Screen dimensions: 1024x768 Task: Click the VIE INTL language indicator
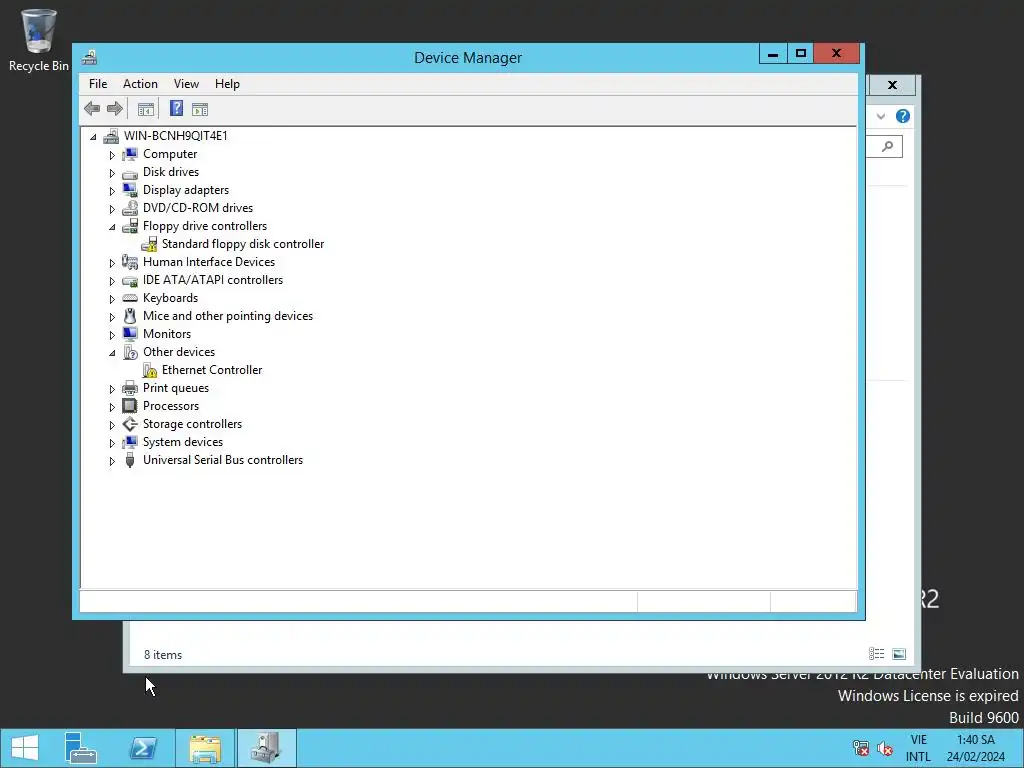click(918, 748)
